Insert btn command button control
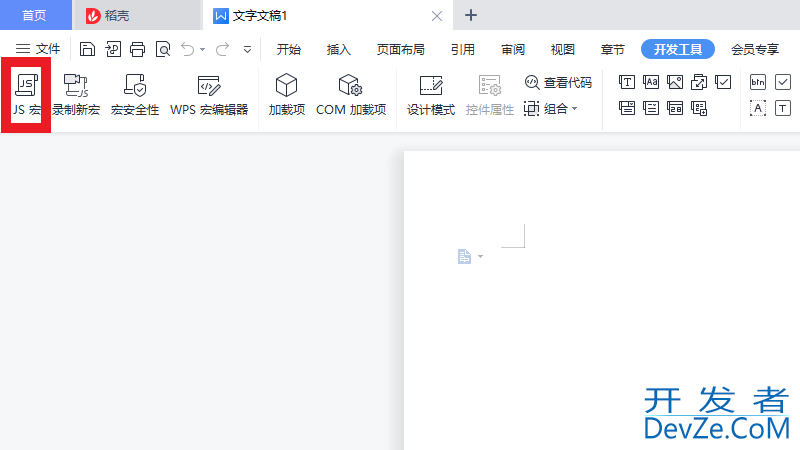The width and height of the screenshot is (800, 450). (758, 82)
